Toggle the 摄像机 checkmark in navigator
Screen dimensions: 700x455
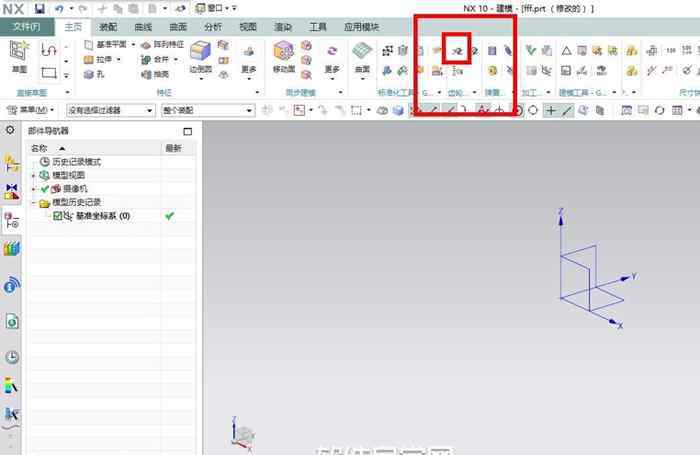[43, 189]
